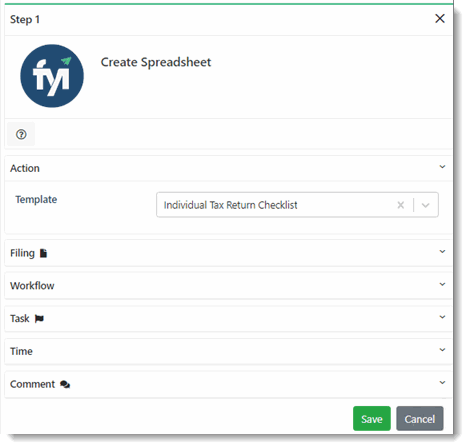
Task: Click the help question mark icon
Action: tap(21, 134)
